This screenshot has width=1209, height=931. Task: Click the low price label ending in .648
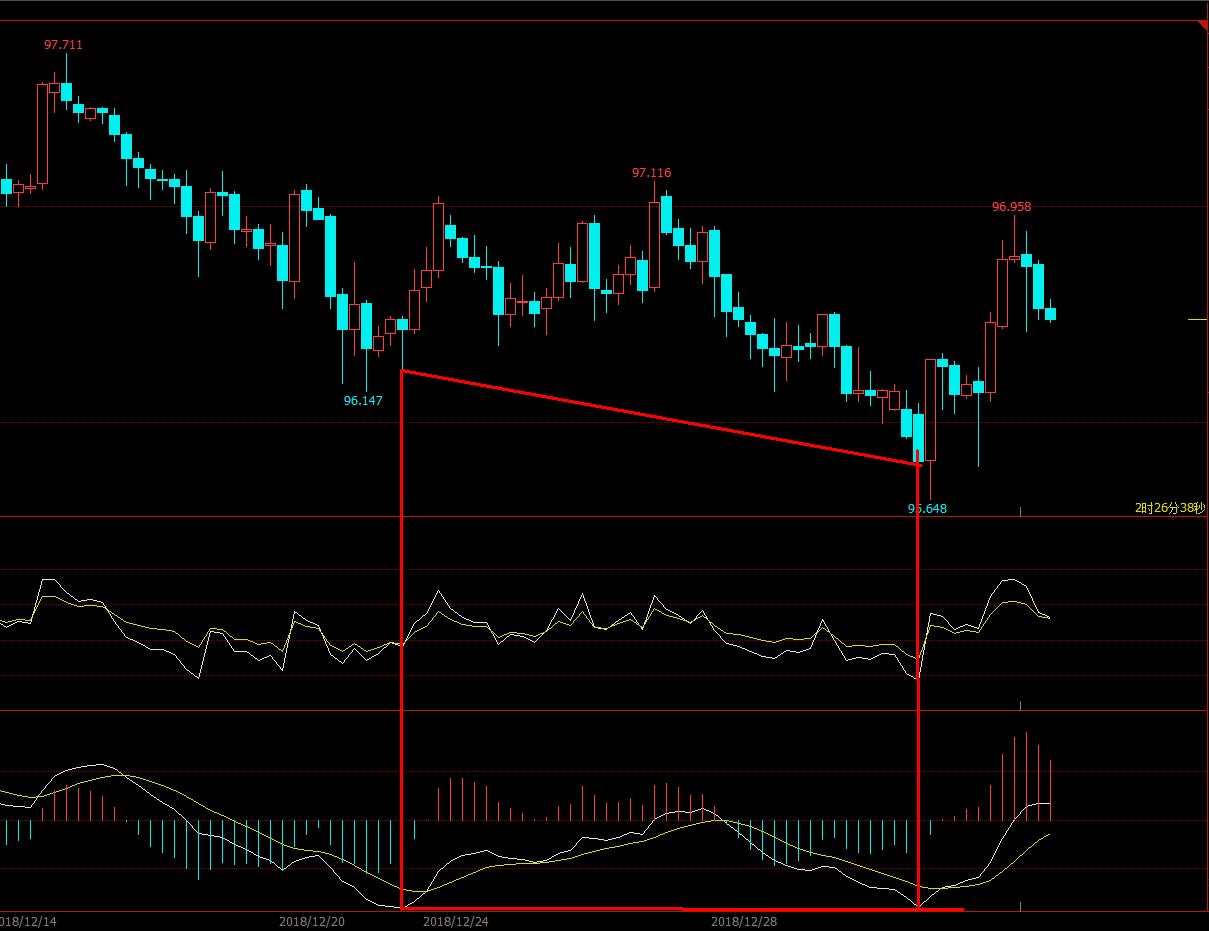[927, 508]
